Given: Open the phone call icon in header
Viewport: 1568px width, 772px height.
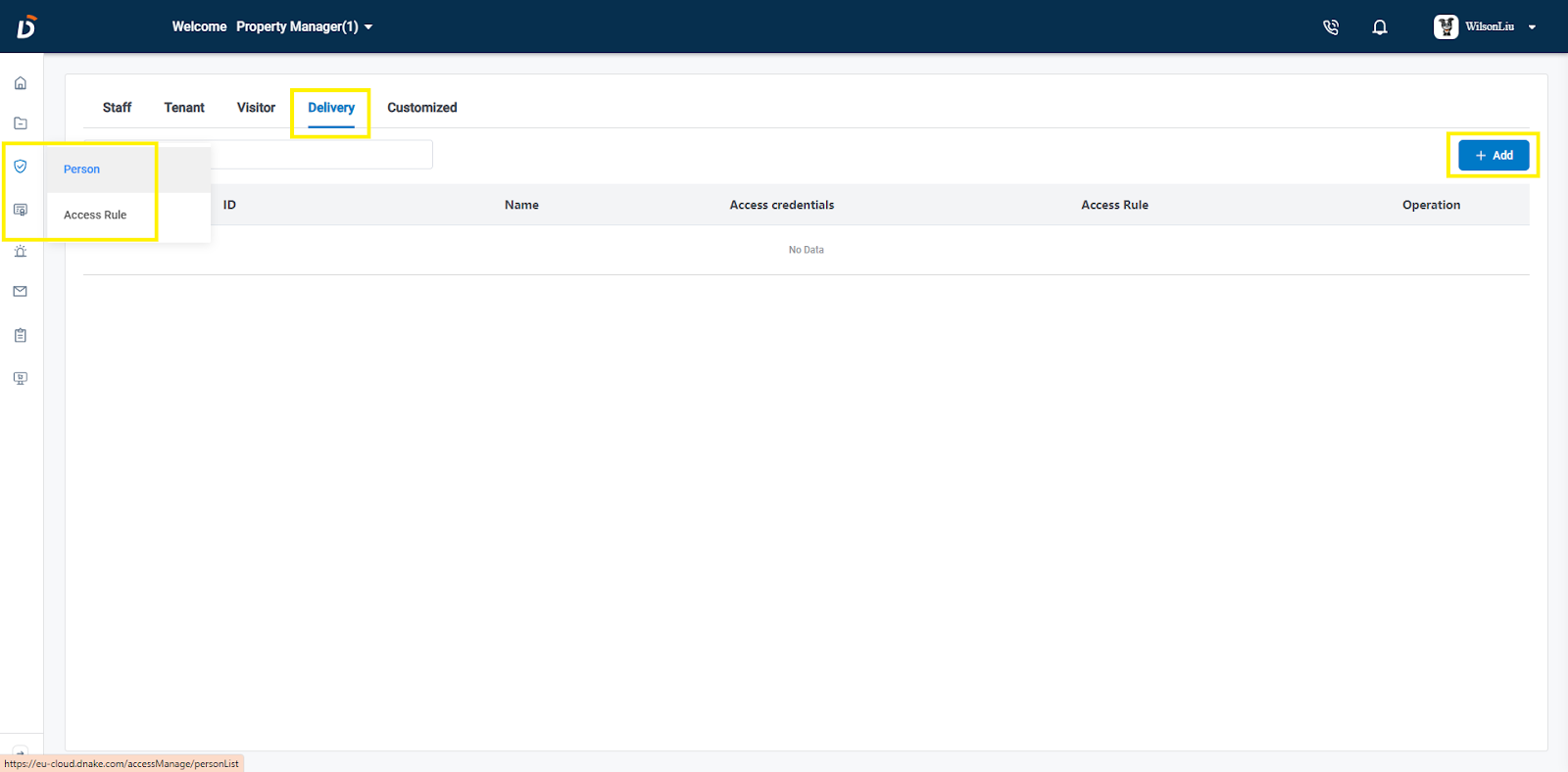Looking at the screenshot, I should pos(1330,27).
